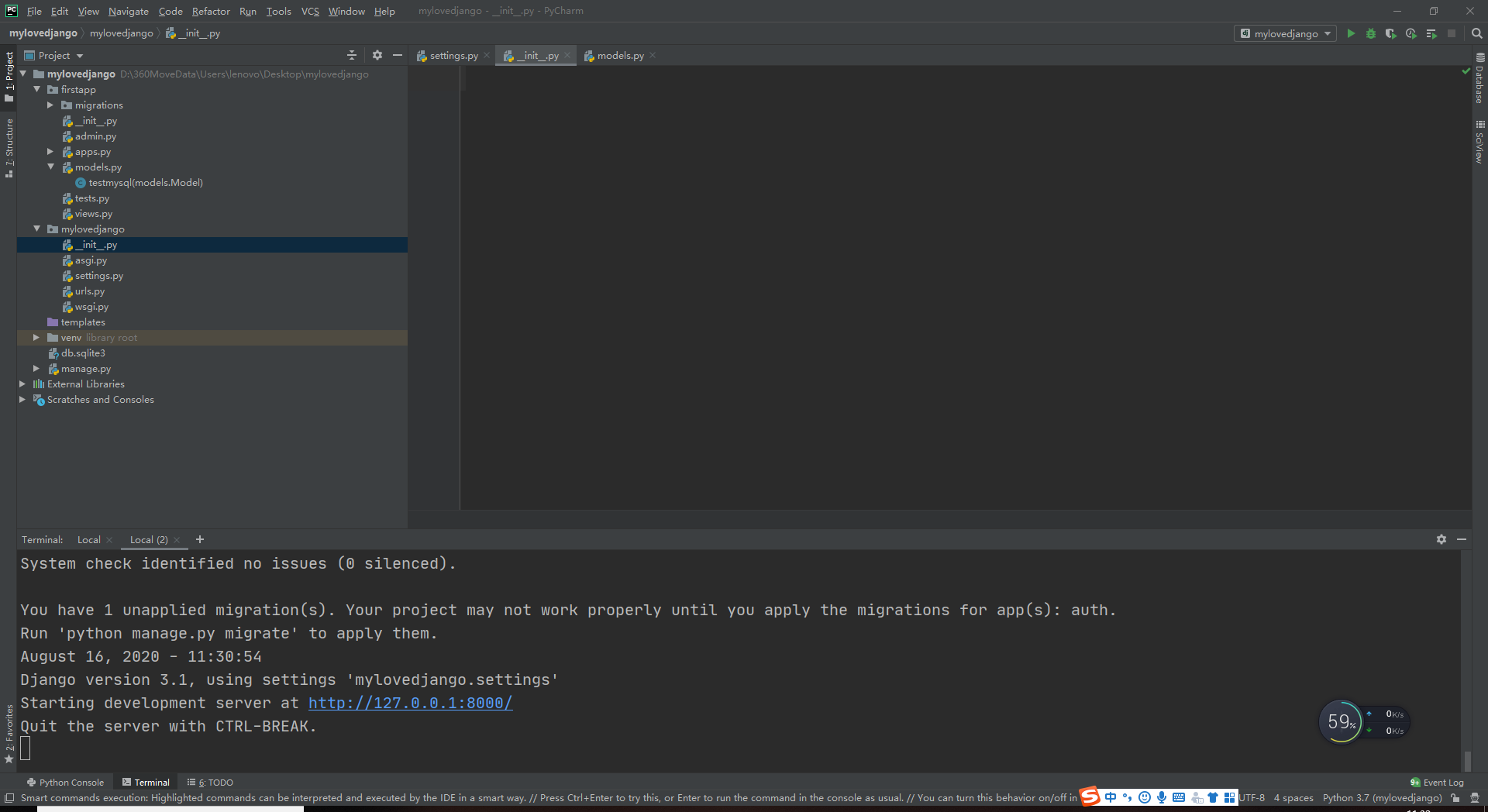Switch to the models.py editor tab

619,55
